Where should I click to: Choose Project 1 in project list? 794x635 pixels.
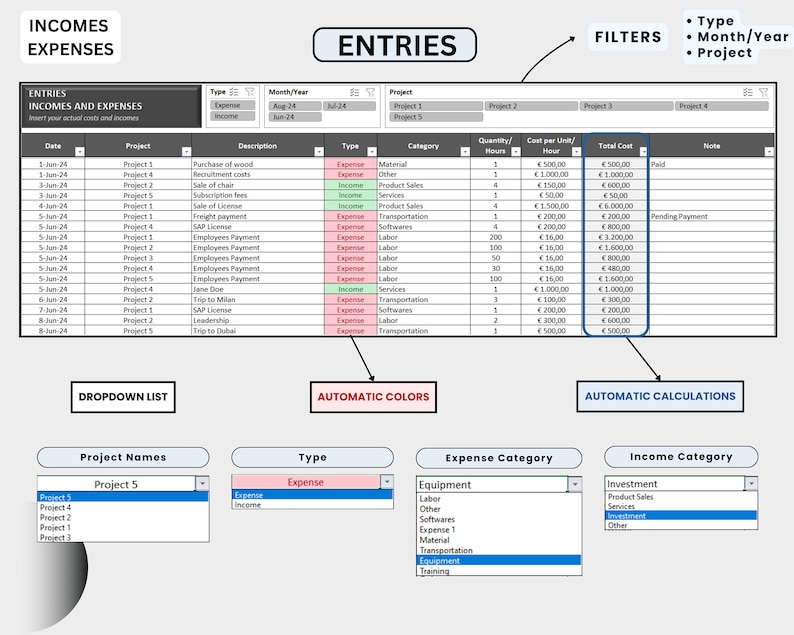[x=123, y=528]
